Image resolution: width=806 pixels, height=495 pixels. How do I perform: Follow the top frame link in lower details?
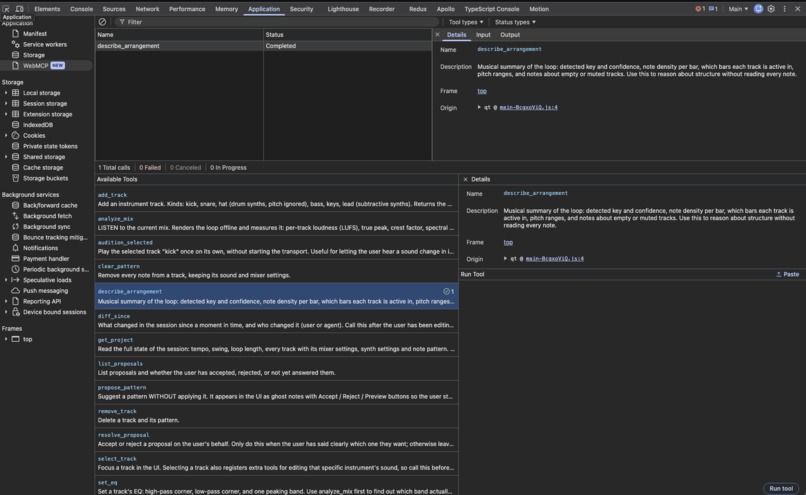tap(508, 242)
